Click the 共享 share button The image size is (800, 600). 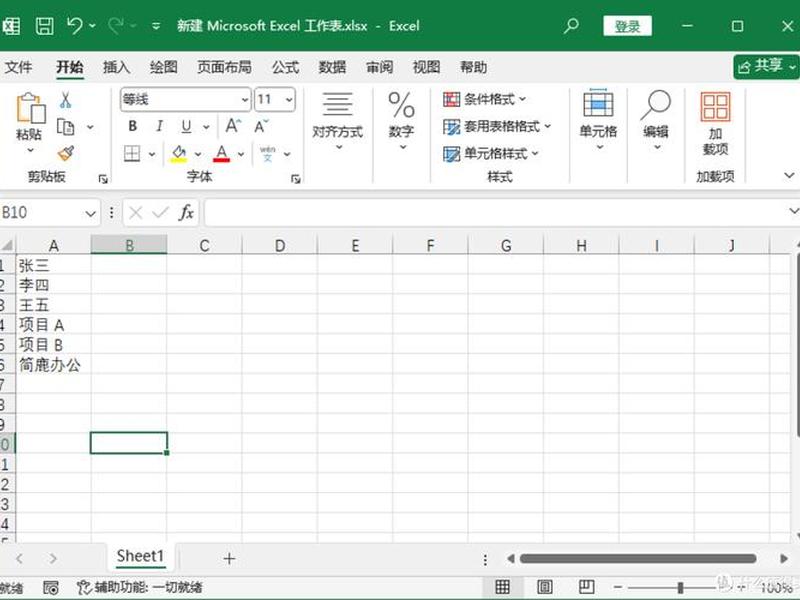766,67
